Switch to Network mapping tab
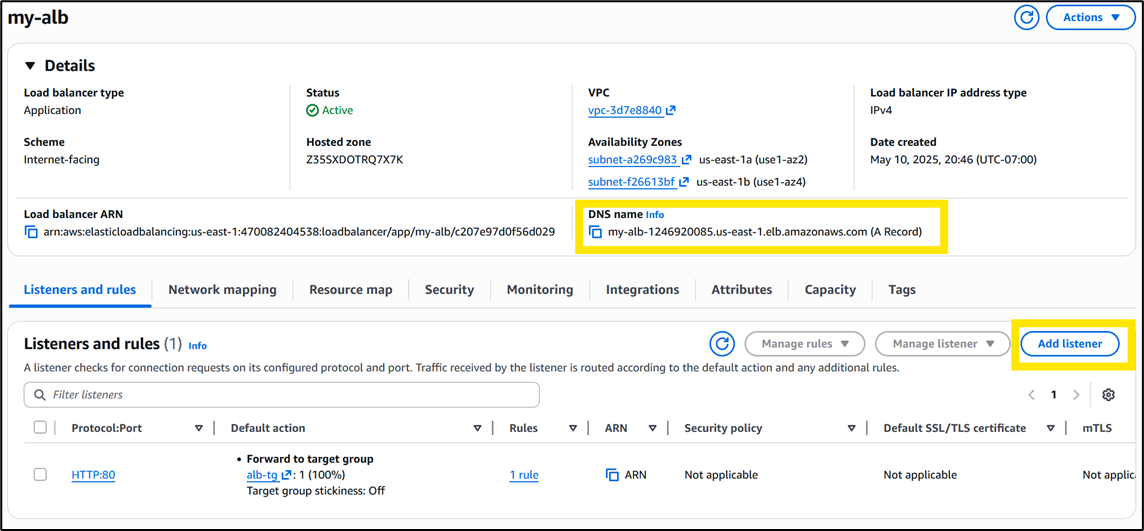This screenshot has width=1144, height=531. click(223, 290)
